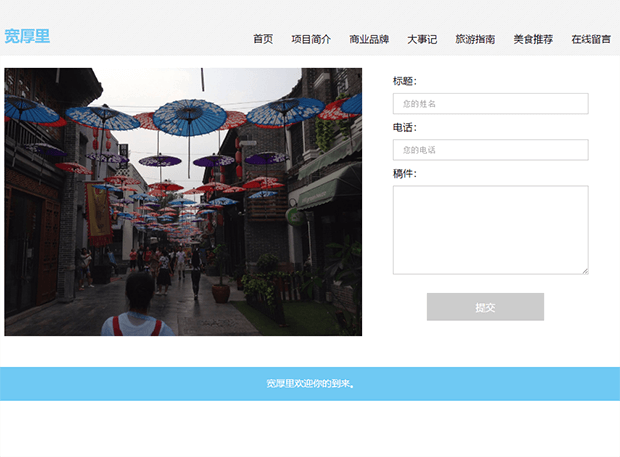
Task: Click the 电话: form label
Action: [405, 127]
